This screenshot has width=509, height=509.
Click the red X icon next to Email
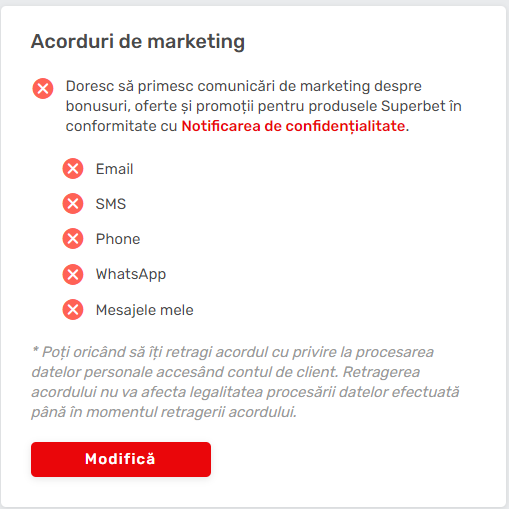coord(73,169)
